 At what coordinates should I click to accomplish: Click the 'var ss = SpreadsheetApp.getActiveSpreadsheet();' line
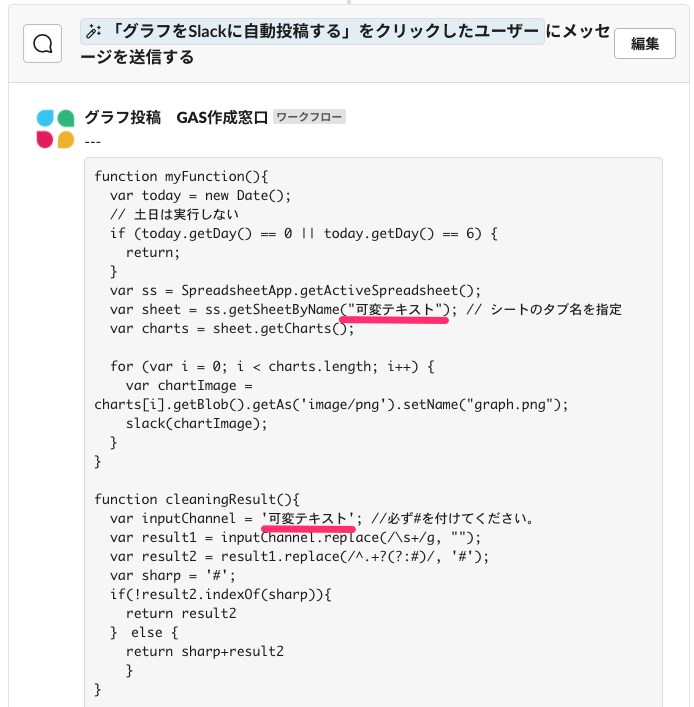(x=295, y=290)
